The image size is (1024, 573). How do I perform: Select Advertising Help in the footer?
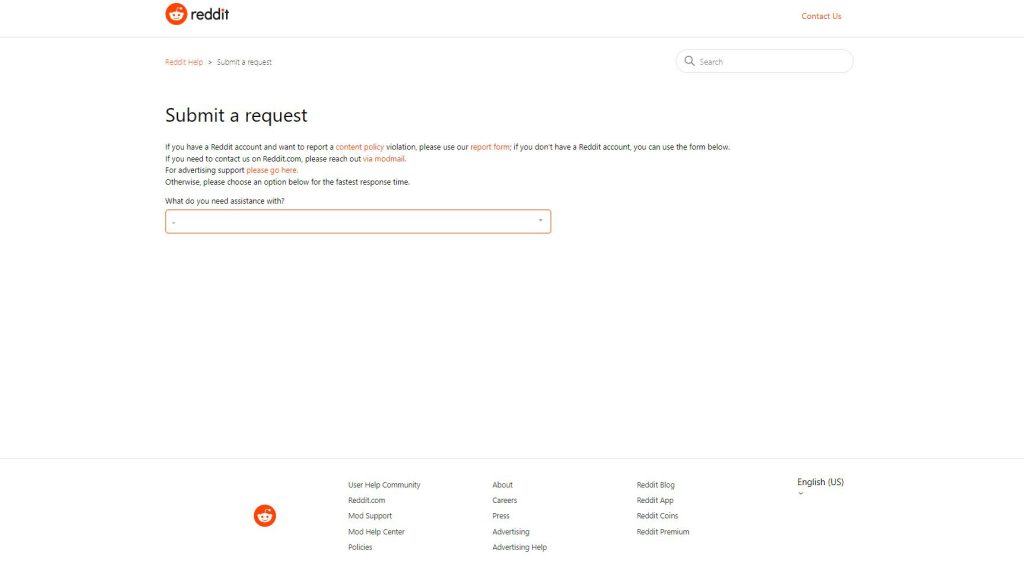click(519, 547)
